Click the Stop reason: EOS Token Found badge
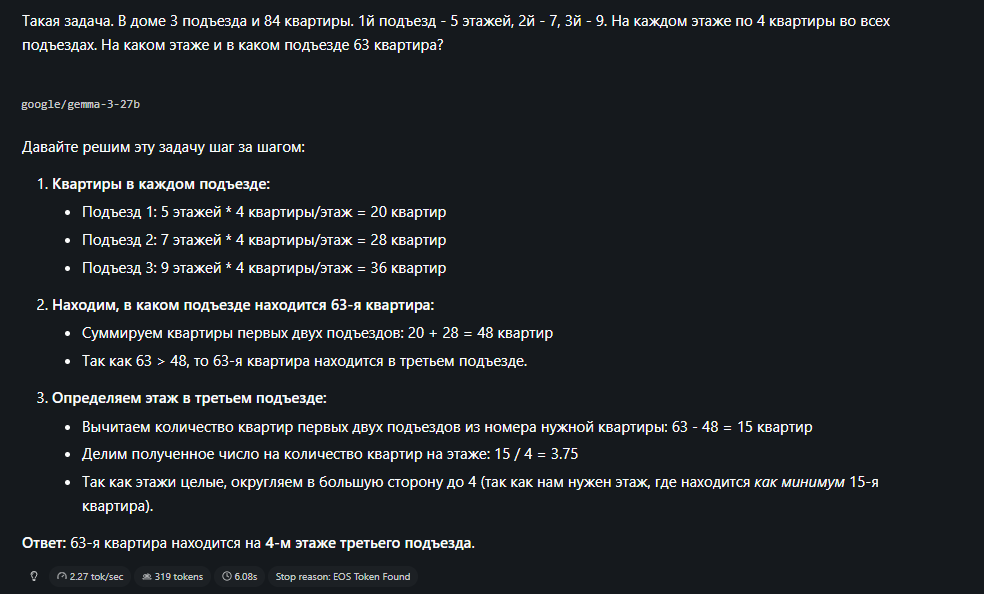This screenshot has height=594, width=984. pos(342,576)
